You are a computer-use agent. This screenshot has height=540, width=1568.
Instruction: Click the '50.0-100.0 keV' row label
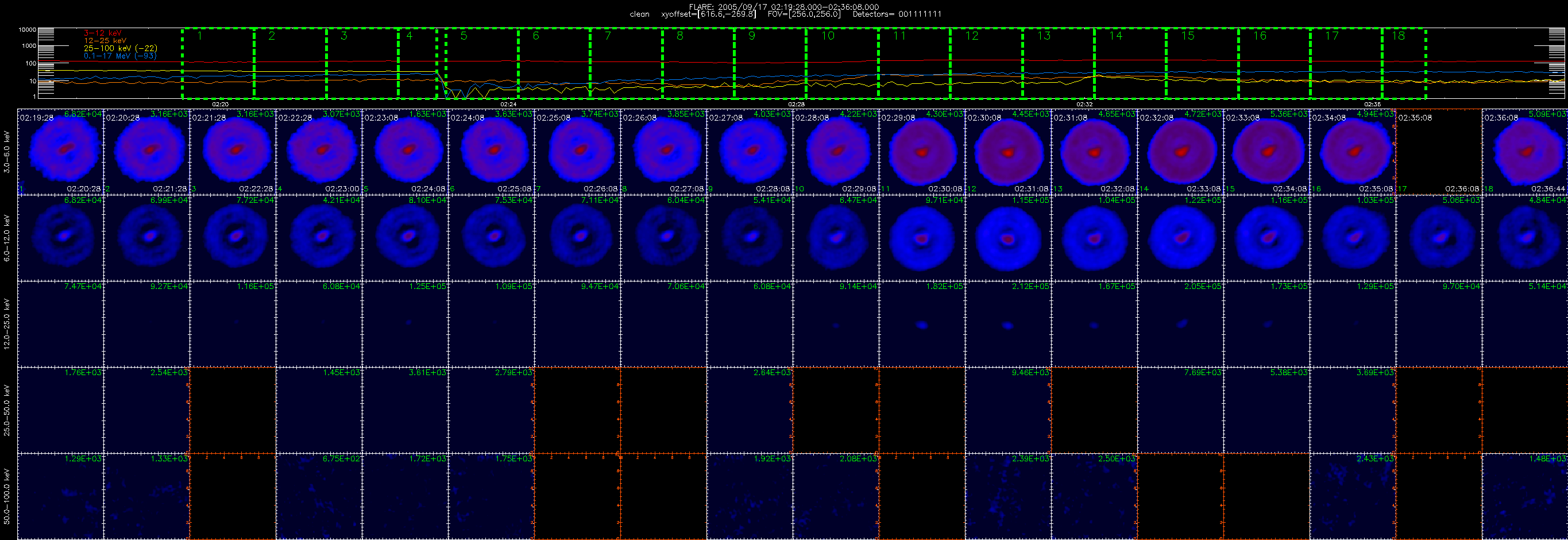[7, 497]
